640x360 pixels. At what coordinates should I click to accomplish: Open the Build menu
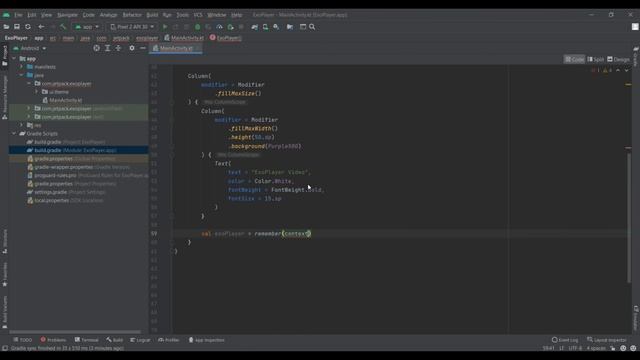pos(152,15)
